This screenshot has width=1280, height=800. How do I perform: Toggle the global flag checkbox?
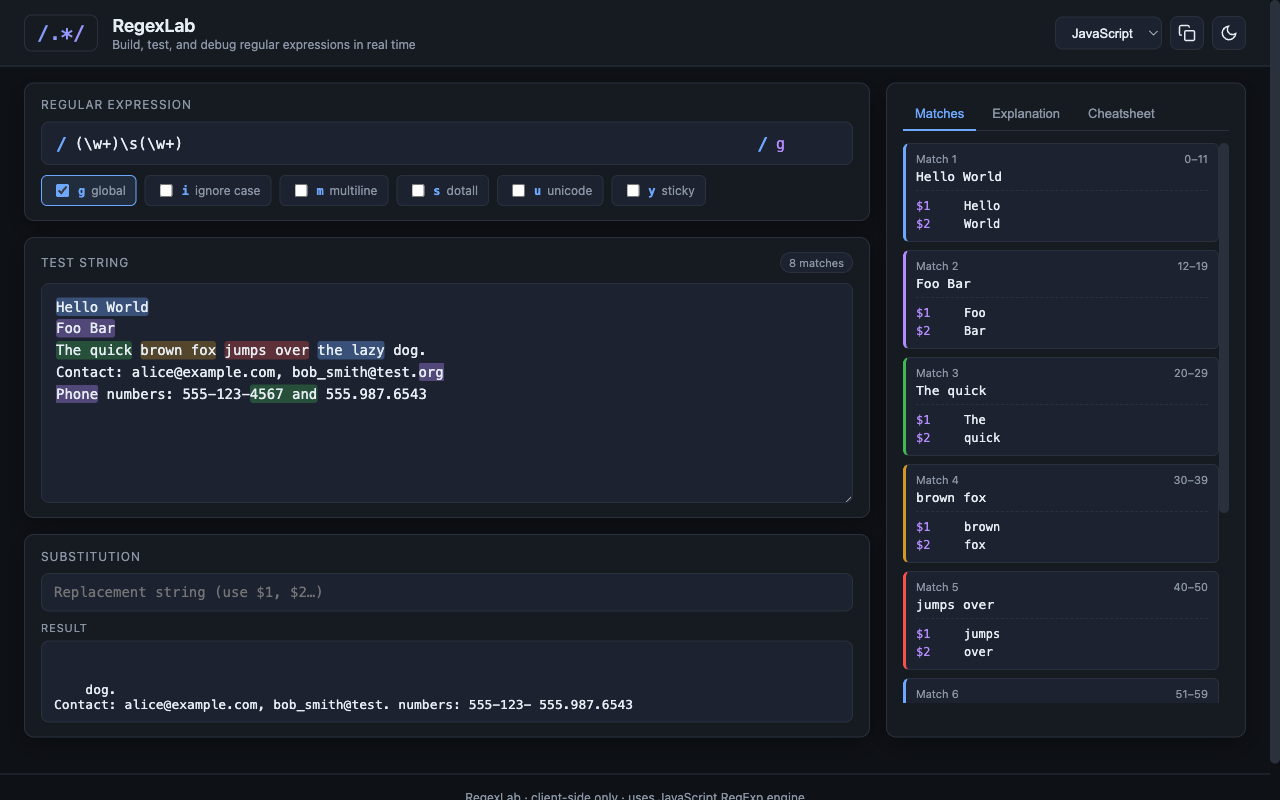(x=63, y=191)
